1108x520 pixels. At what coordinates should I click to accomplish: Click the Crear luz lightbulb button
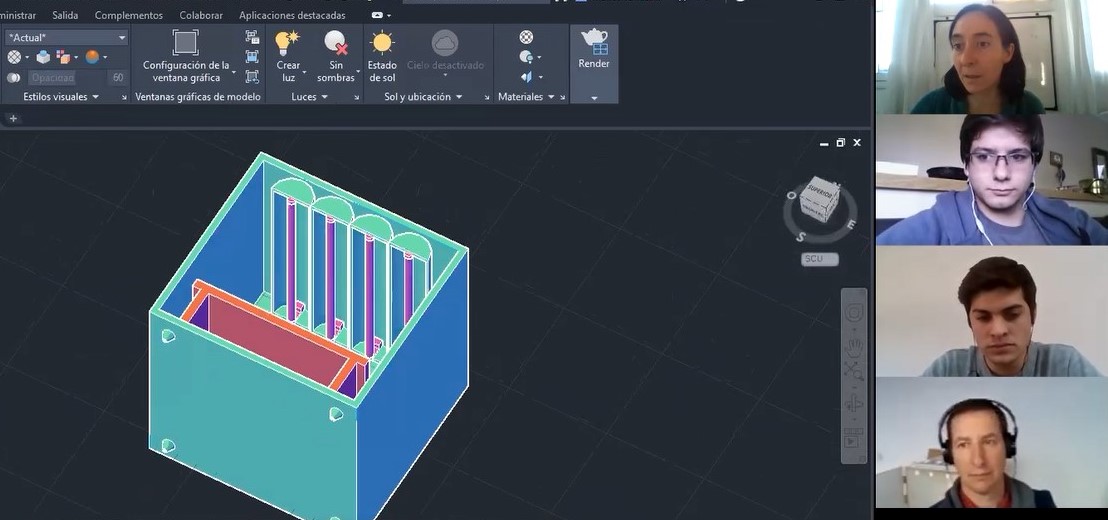[x=288, y=55]
